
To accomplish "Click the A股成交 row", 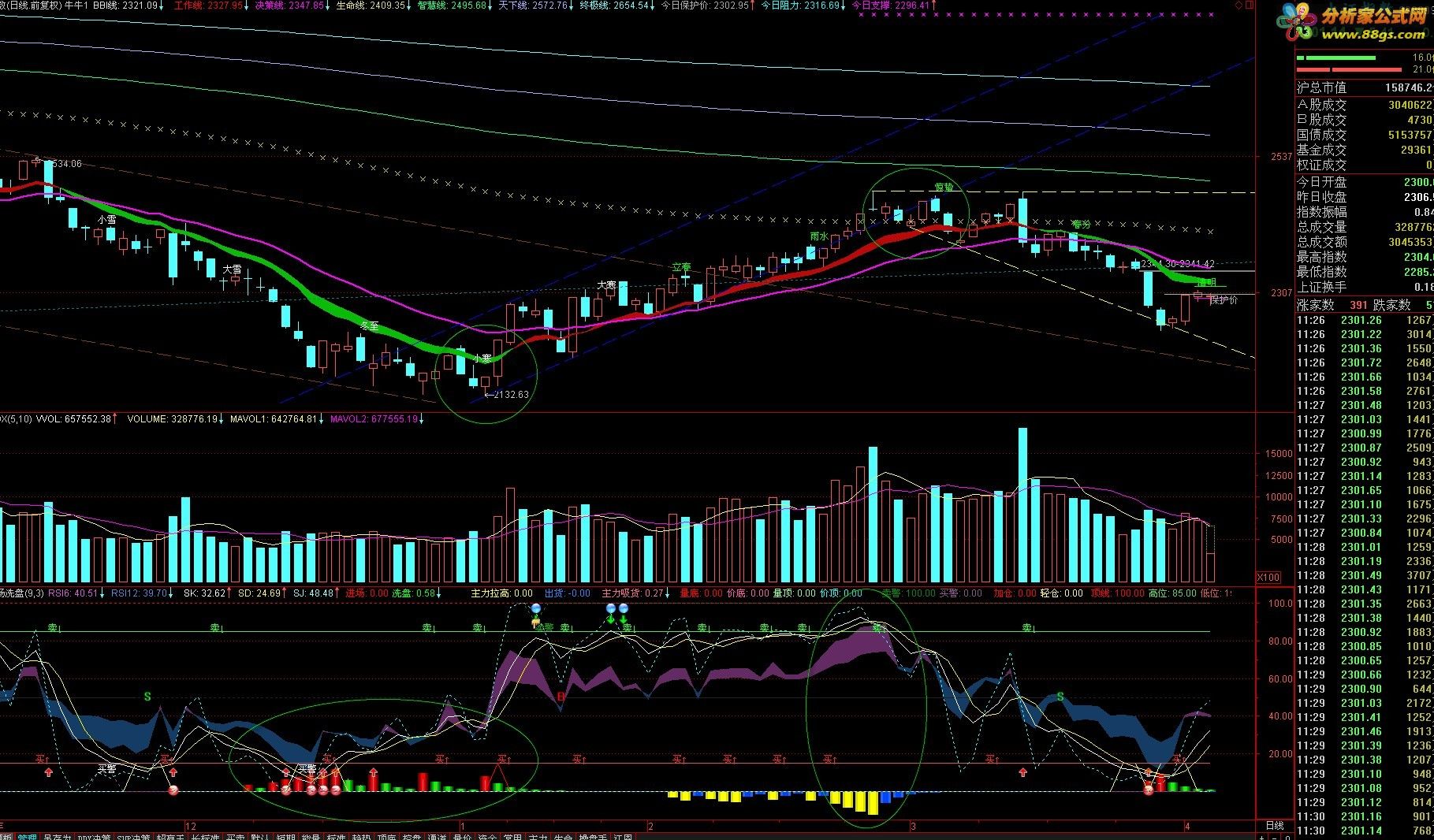I will 1365,104.
